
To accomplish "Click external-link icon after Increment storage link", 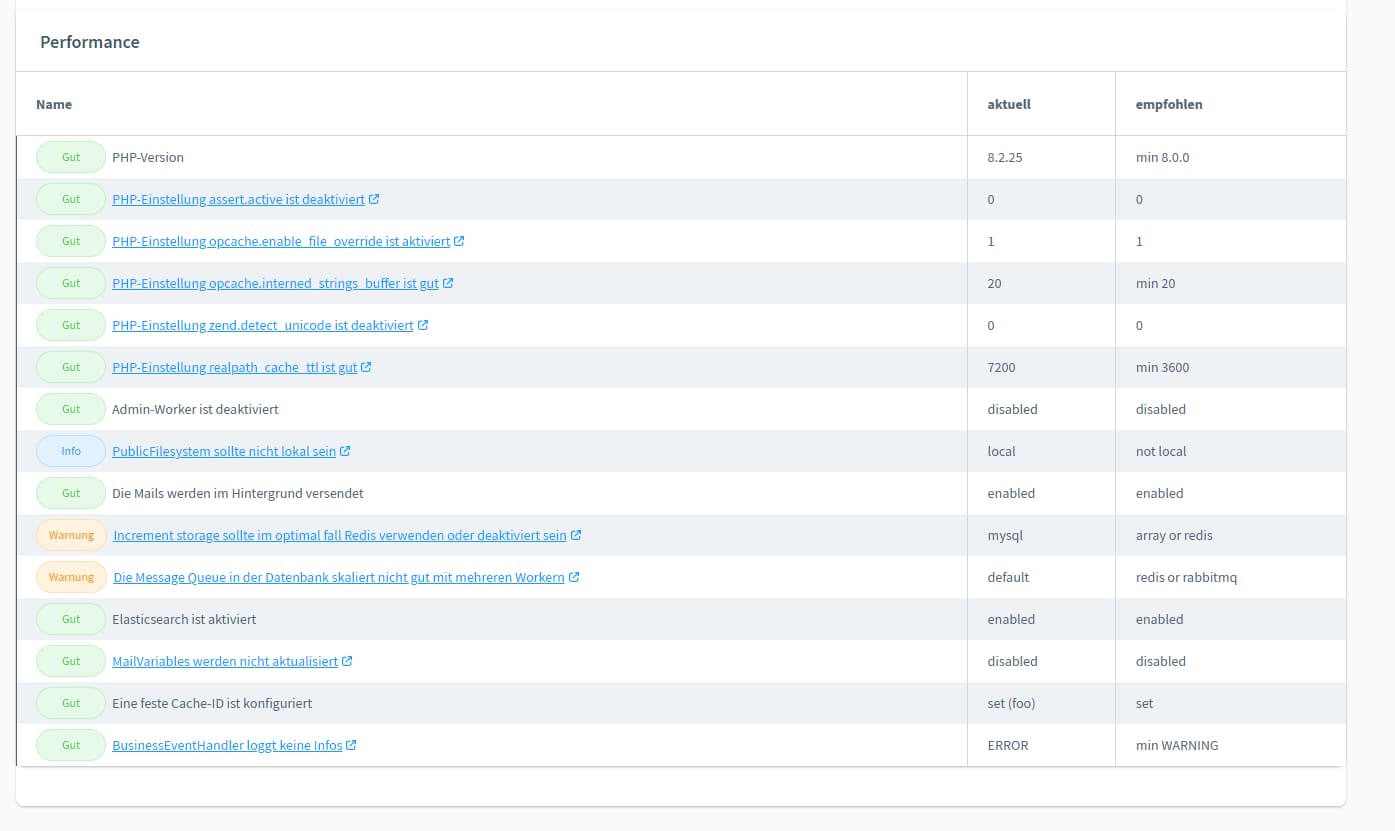I will point(576,535).
